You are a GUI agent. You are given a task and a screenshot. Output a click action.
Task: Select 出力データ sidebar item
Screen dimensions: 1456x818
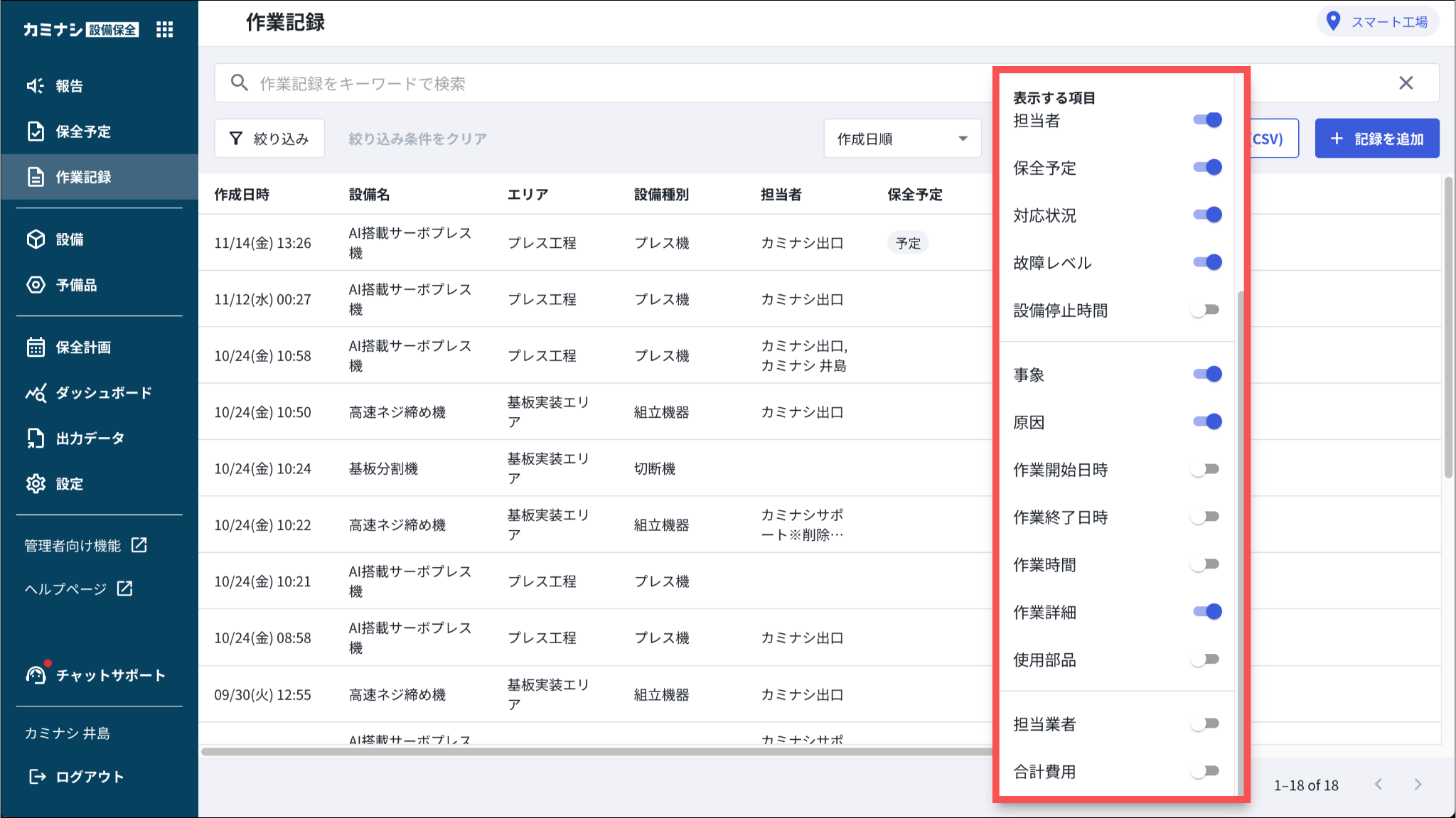(x=90, y=438)
